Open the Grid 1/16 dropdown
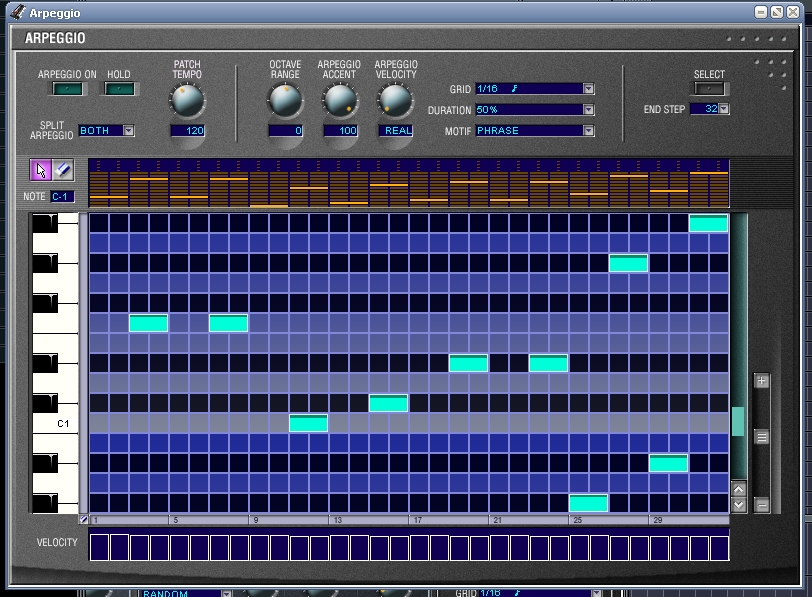 (588, 89)
